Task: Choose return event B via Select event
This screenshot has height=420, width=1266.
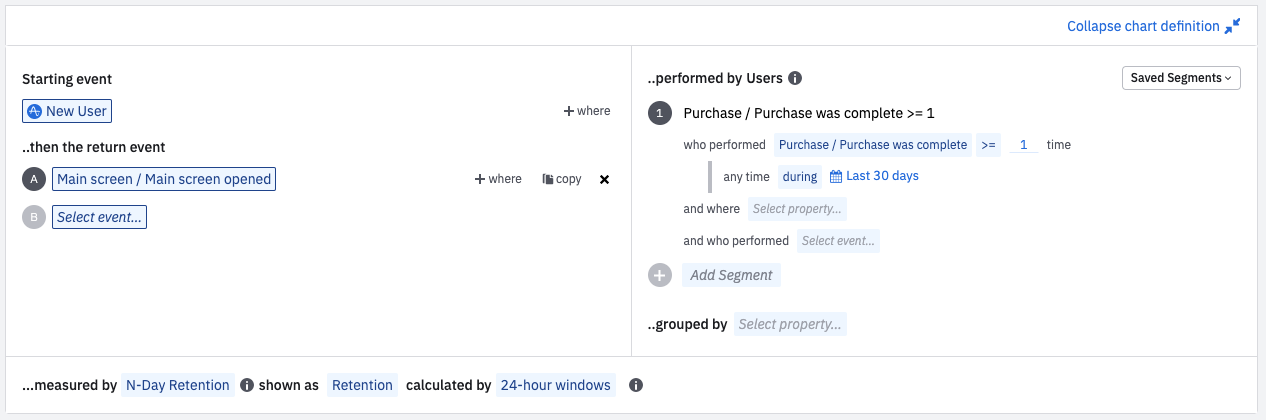Action: coord(99,217)
